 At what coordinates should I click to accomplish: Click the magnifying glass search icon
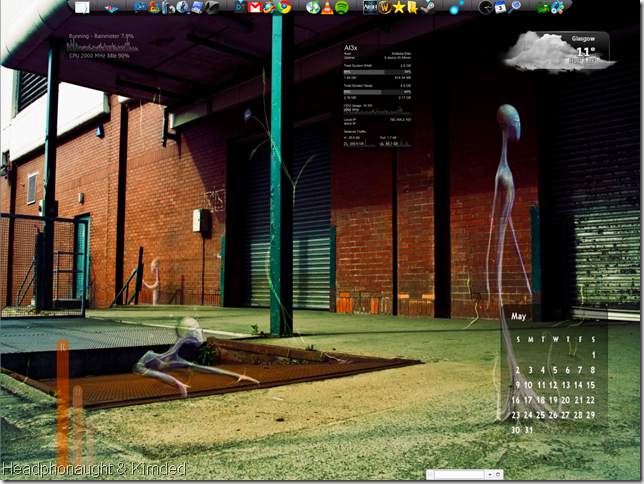click(x=515, y=7)
